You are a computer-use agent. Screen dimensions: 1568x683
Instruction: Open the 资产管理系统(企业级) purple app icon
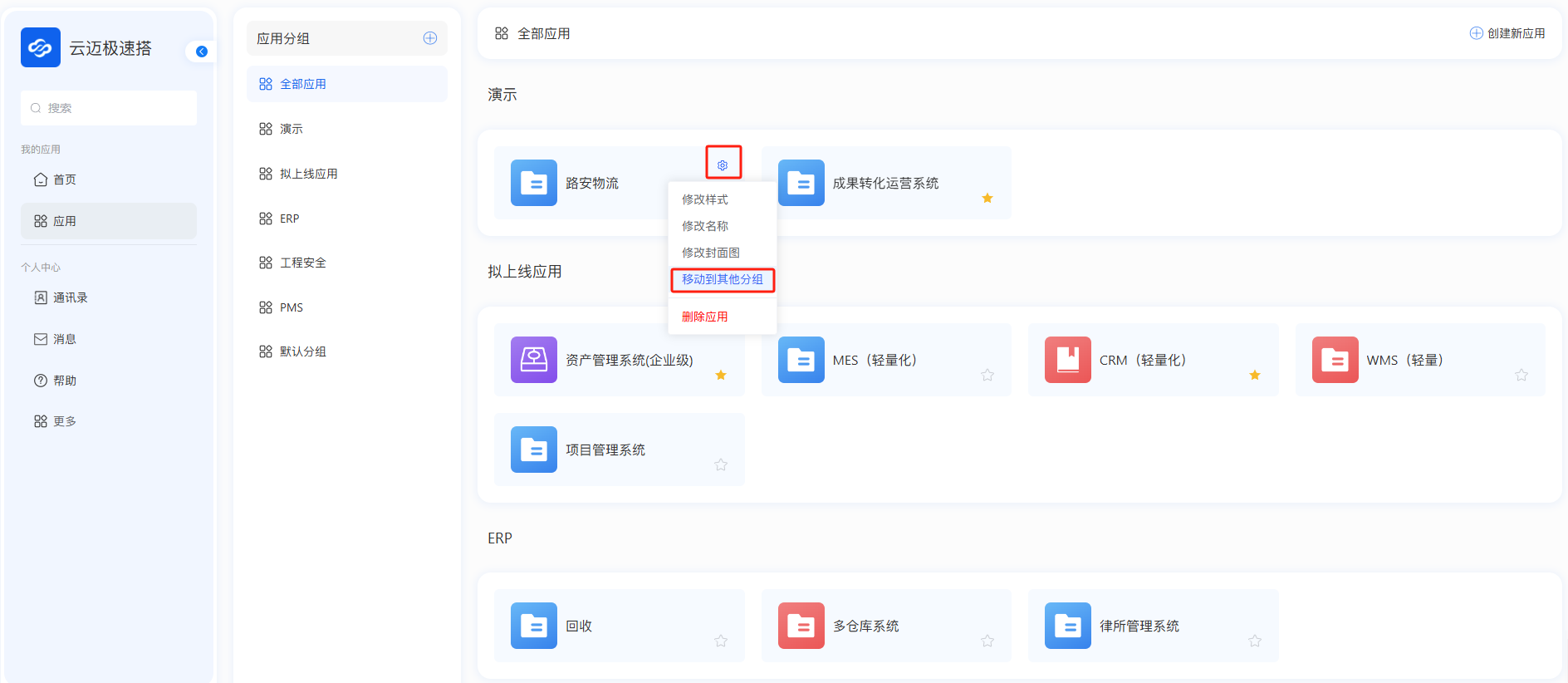click(x=533, y=360)
